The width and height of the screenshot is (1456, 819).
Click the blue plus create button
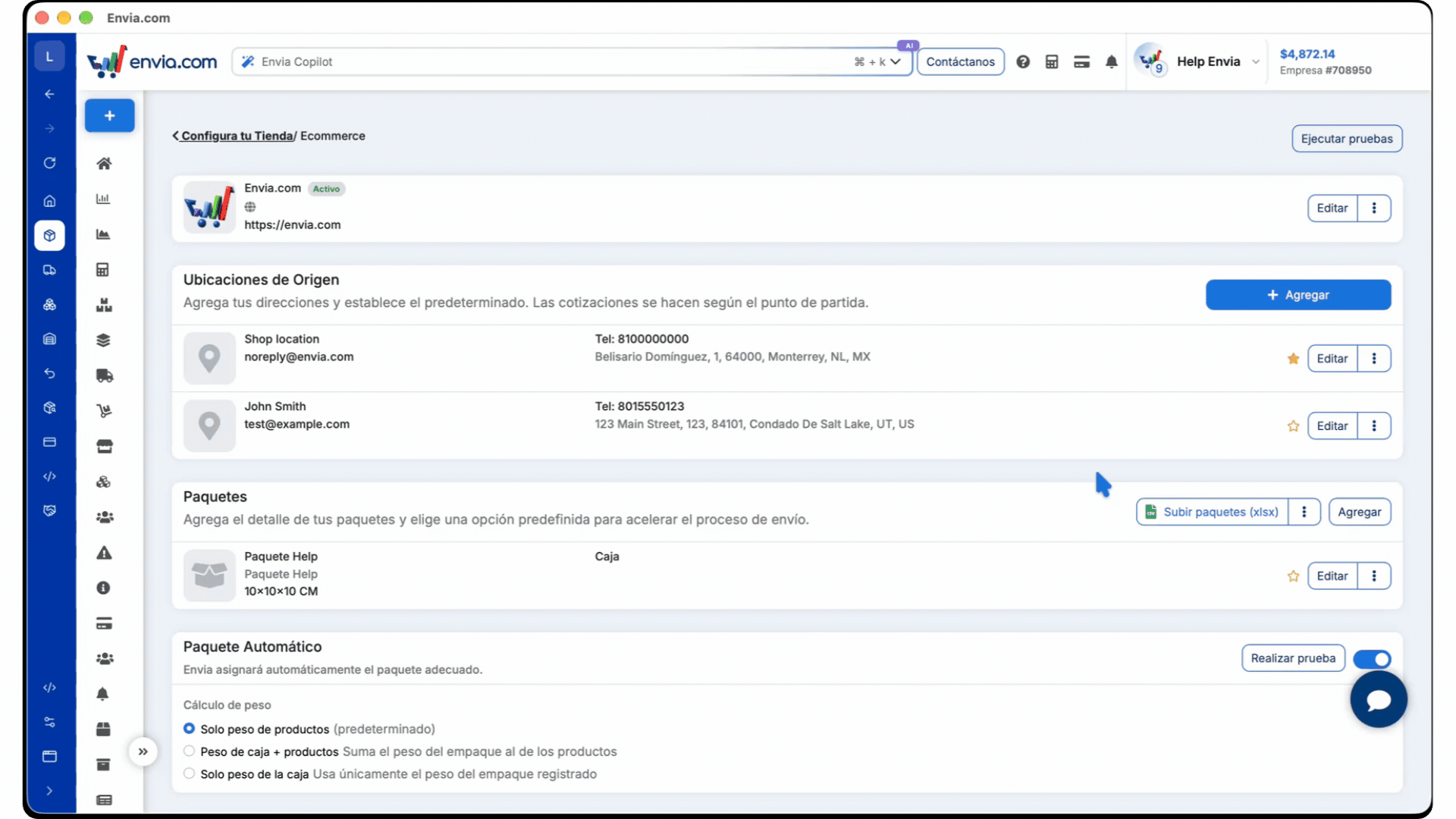click(109, 115)
